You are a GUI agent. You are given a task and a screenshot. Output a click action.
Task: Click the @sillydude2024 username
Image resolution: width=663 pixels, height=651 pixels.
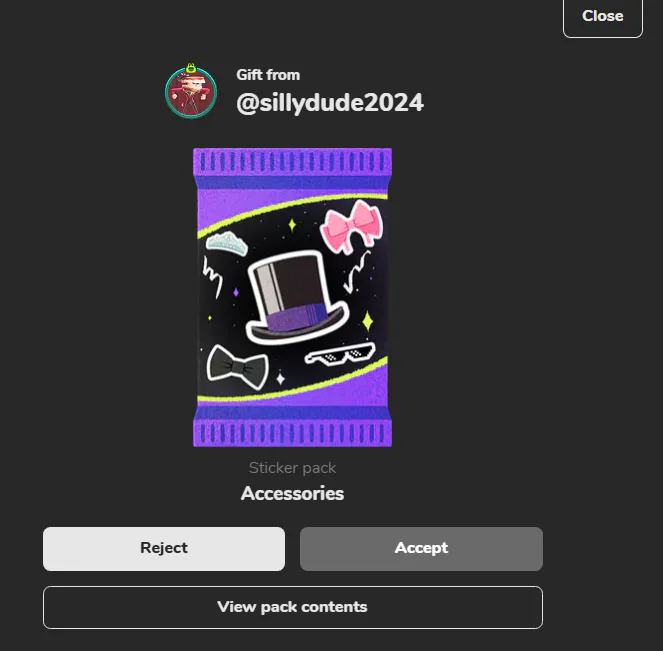(x=330, y=103)
